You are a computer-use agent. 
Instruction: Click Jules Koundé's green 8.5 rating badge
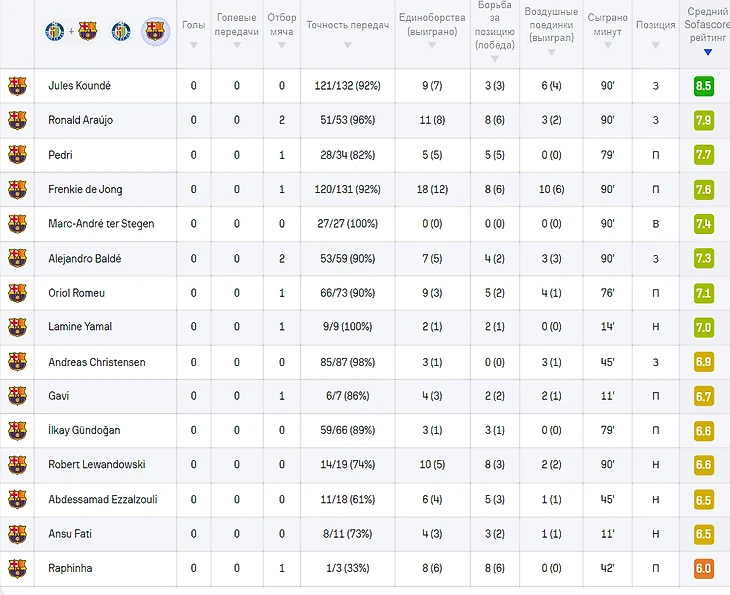pyautogui.click(x=703, y=86)
